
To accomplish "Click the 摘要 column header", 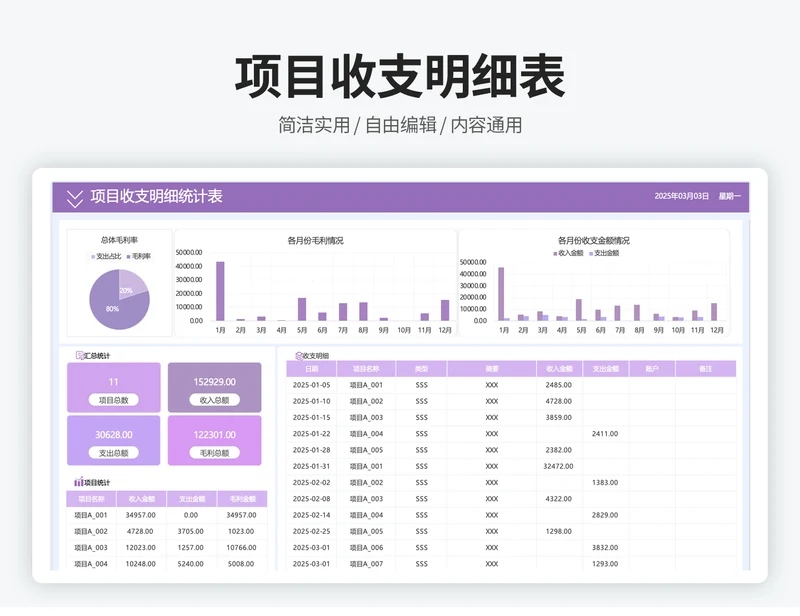I will tap(492, 368).
